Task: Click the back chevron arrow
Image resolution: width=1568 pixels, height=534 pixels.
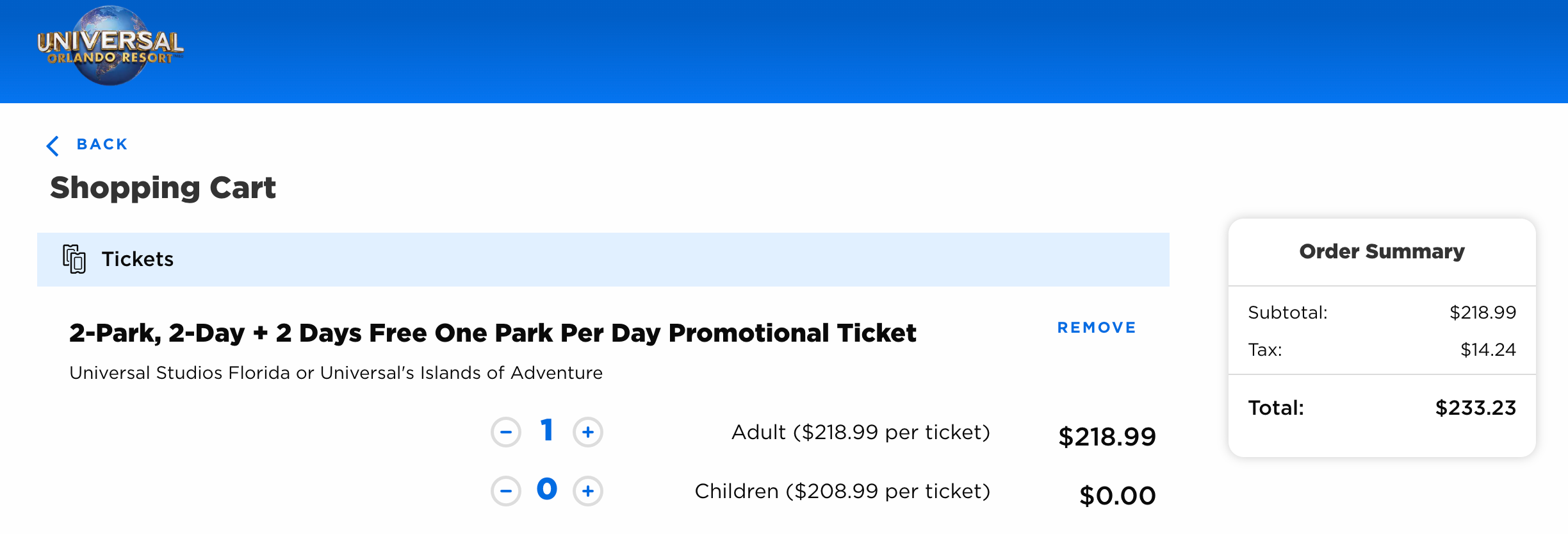Action: [x=53, y=146]
